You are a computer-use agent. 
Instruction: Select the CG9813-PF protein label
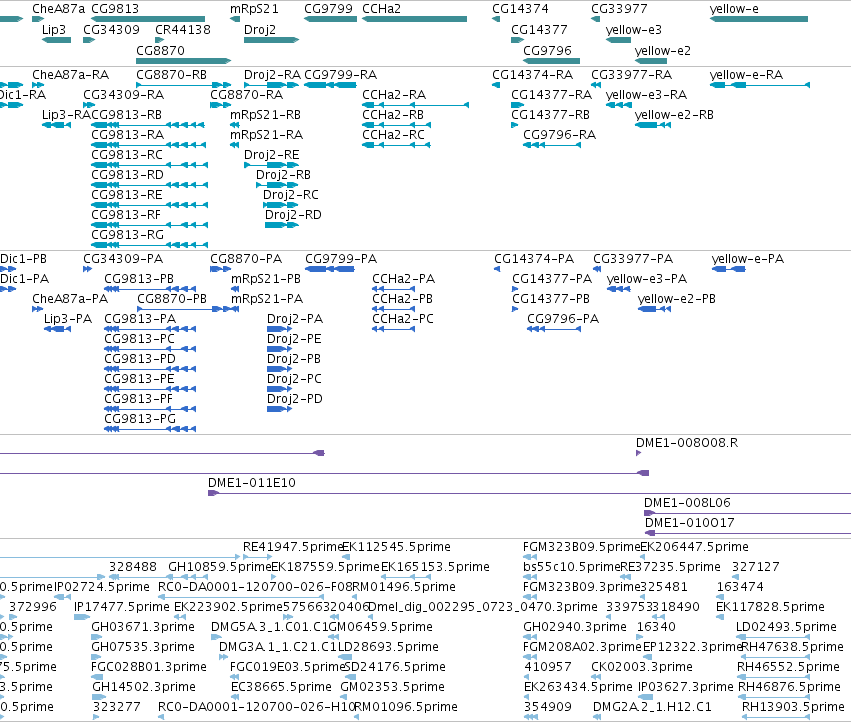click(138, 398)
